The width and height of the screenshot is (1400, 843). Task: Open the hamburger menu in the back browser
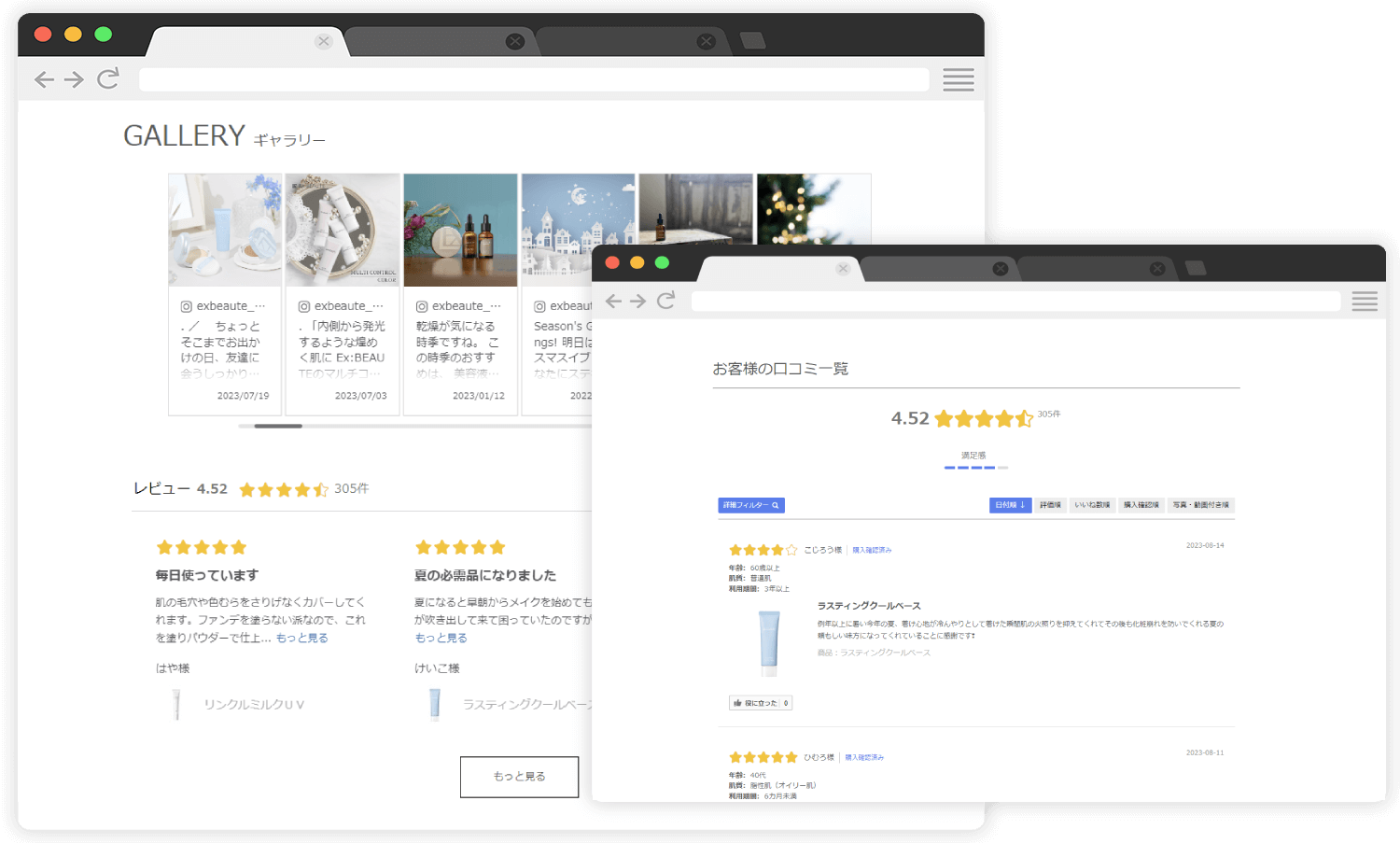(958, 79)
